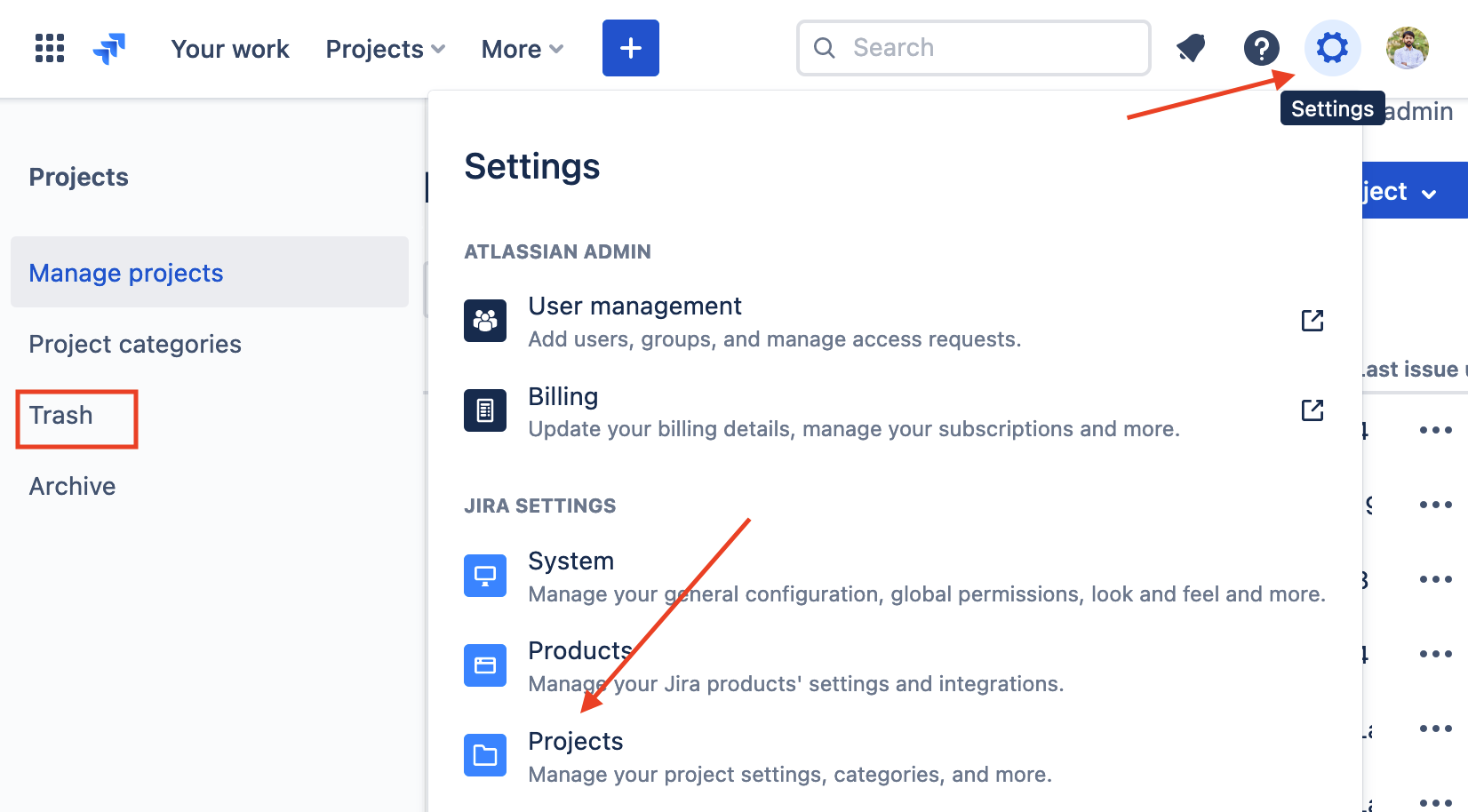Go to Your work page
The height and width of the screenshot is (812, 1468).
pyautogui.click(x=230, y=49)
